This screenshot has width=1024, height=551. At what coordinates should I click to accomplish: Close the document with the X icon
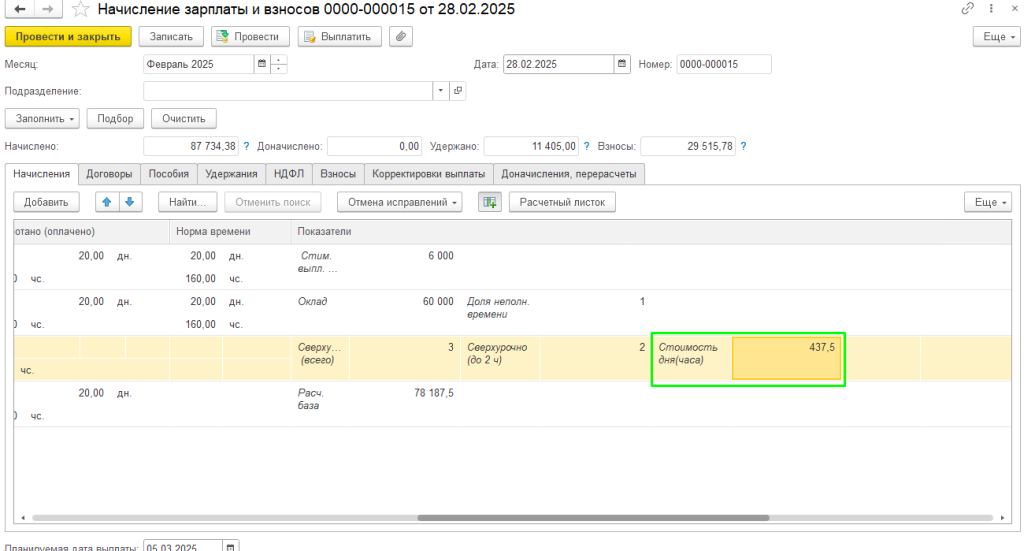tap(1014, 8)
